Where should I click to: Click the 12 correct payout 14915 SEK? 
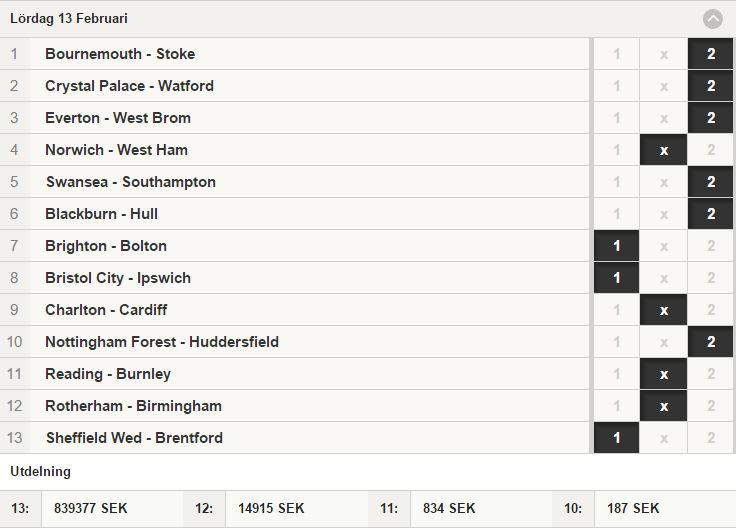(x=271, y=508)
